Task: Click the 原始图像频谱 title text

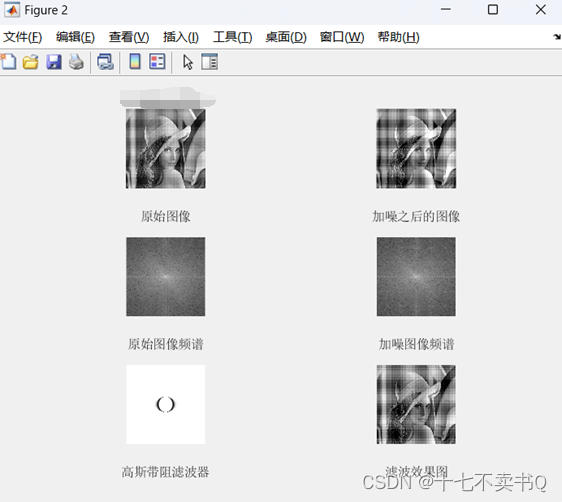Action: click(166, 344)
